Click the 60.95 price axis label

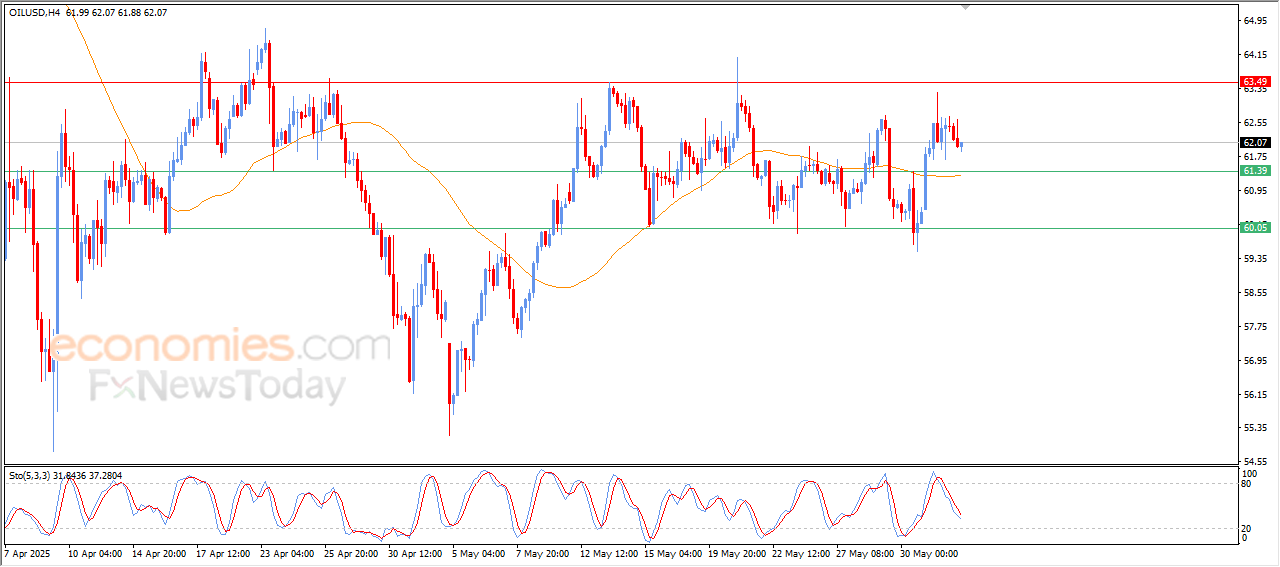coord(1255,190)
